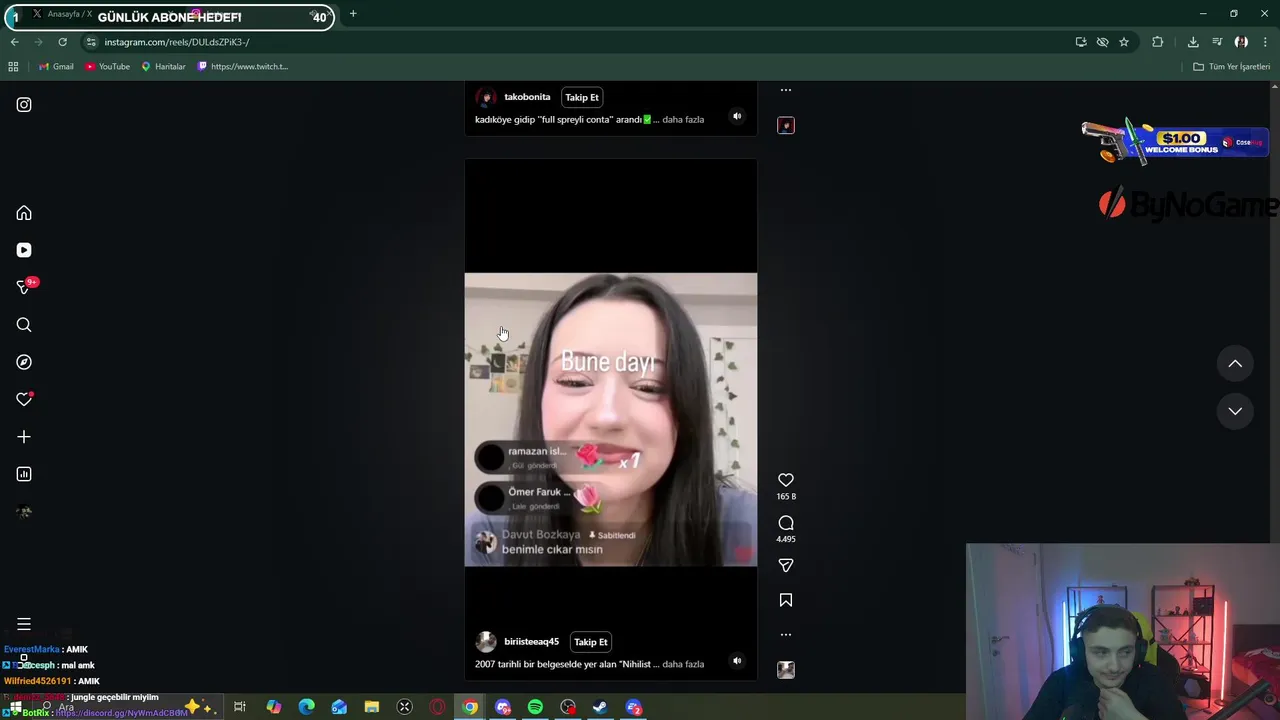
Task: Open Explore compass icon in sidebar
Action: 24,362
